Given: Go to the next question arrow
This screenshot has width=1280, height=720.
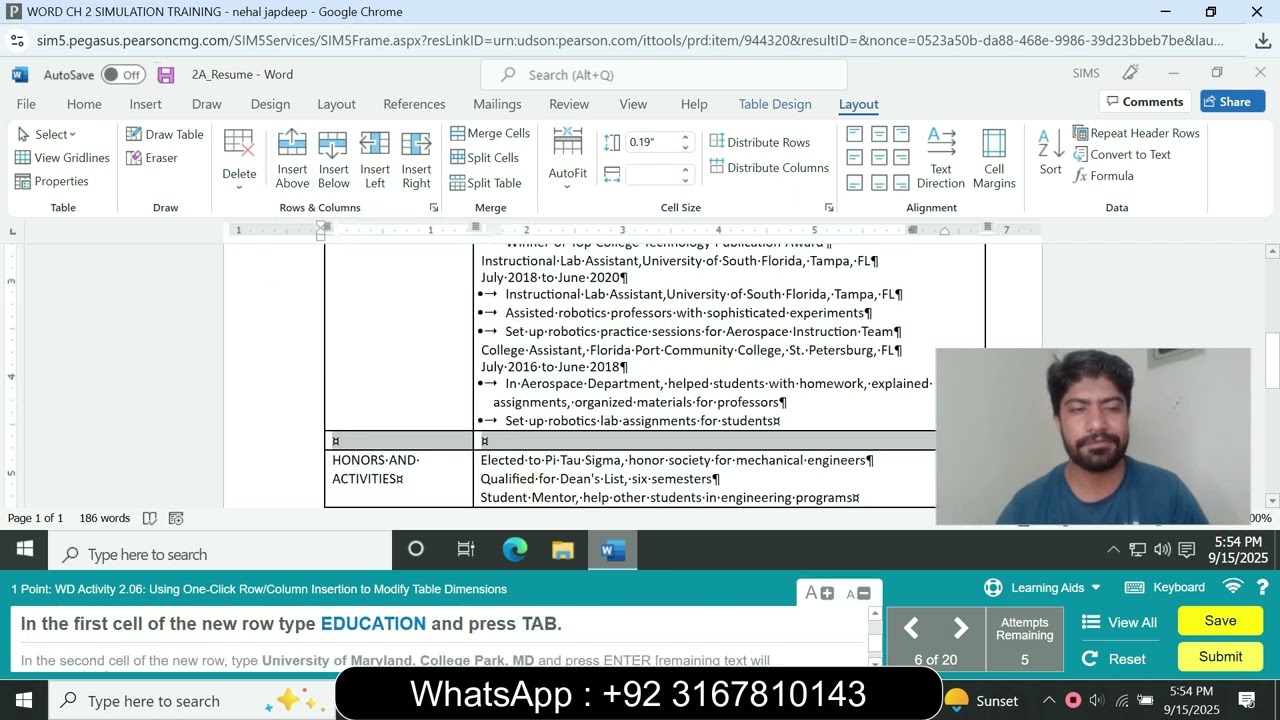Looking at the screenshot, I should [960, 628].
